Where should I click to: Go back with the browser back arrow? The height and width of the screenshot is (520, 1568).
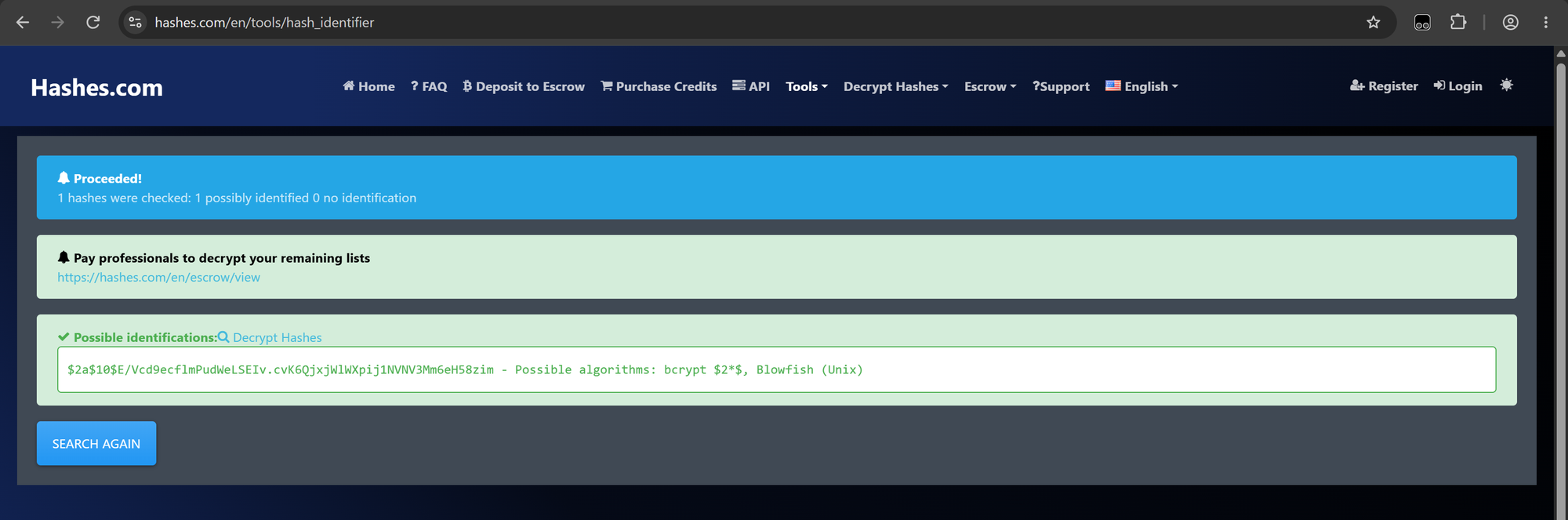click(23, 22)
